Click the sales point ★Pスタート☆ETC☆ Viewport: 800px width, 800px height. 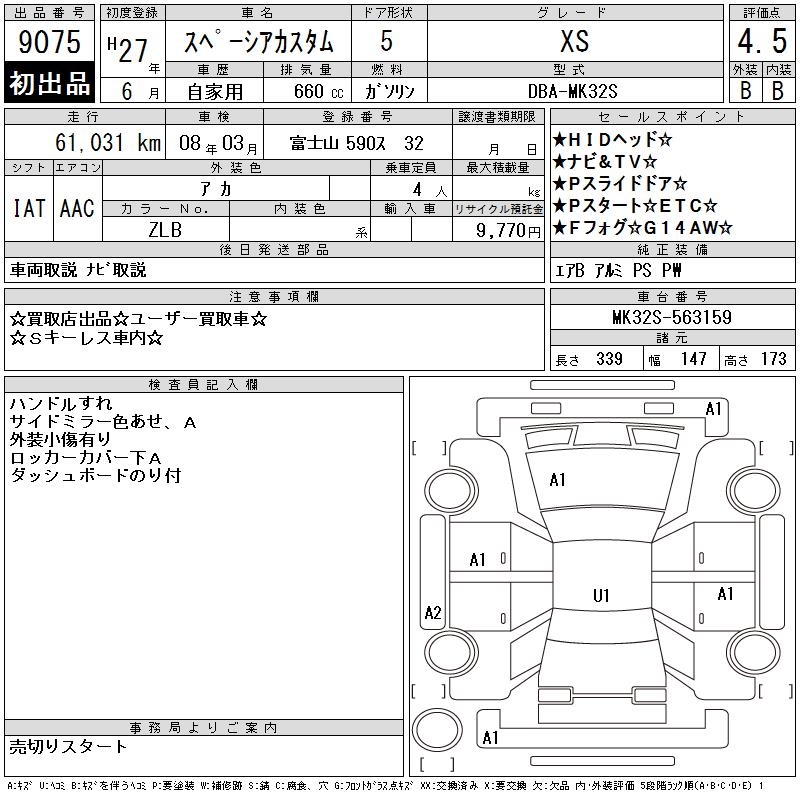tap(635, 206)
